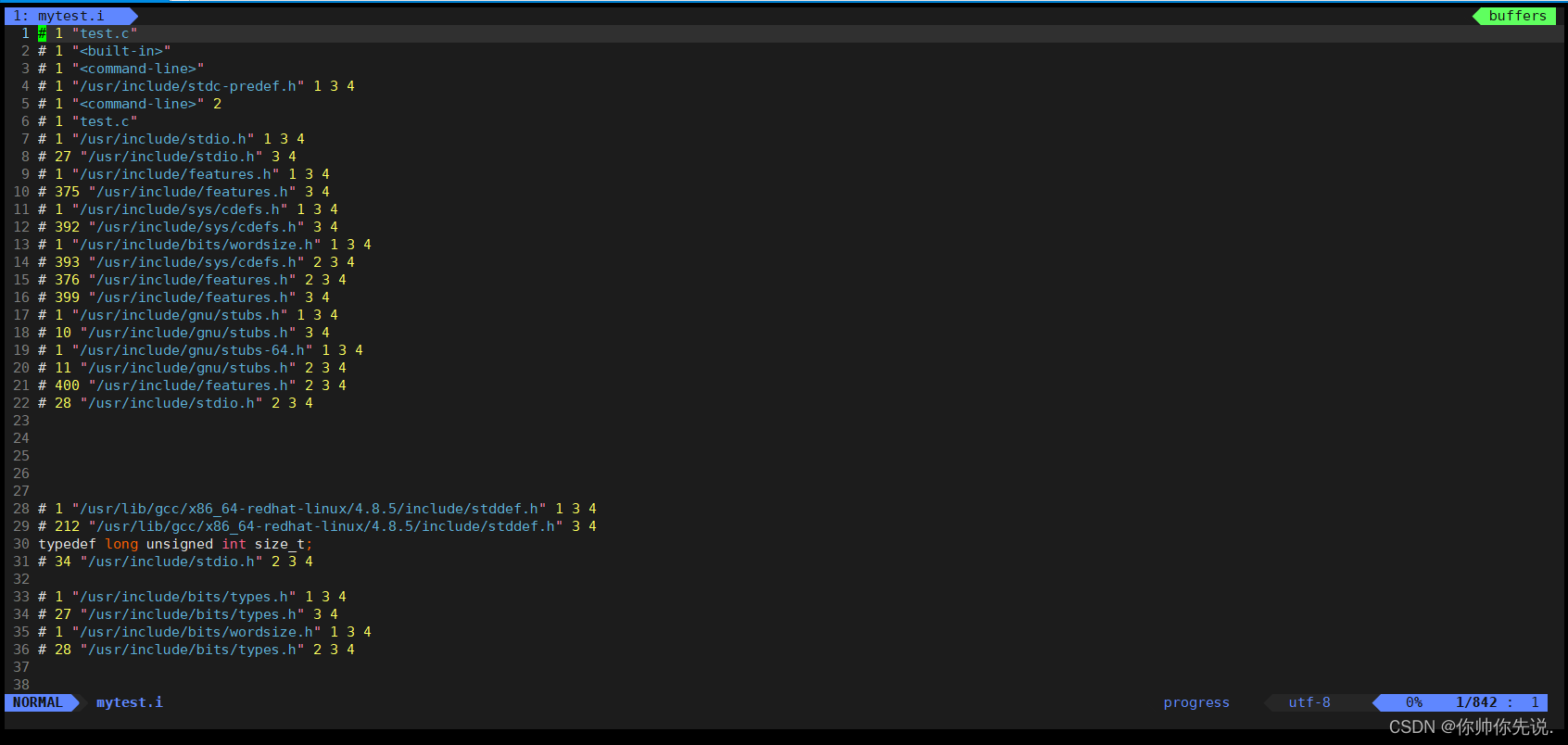Click the "# 376" features.h line
1568x745 pixels.
(193, 280)
